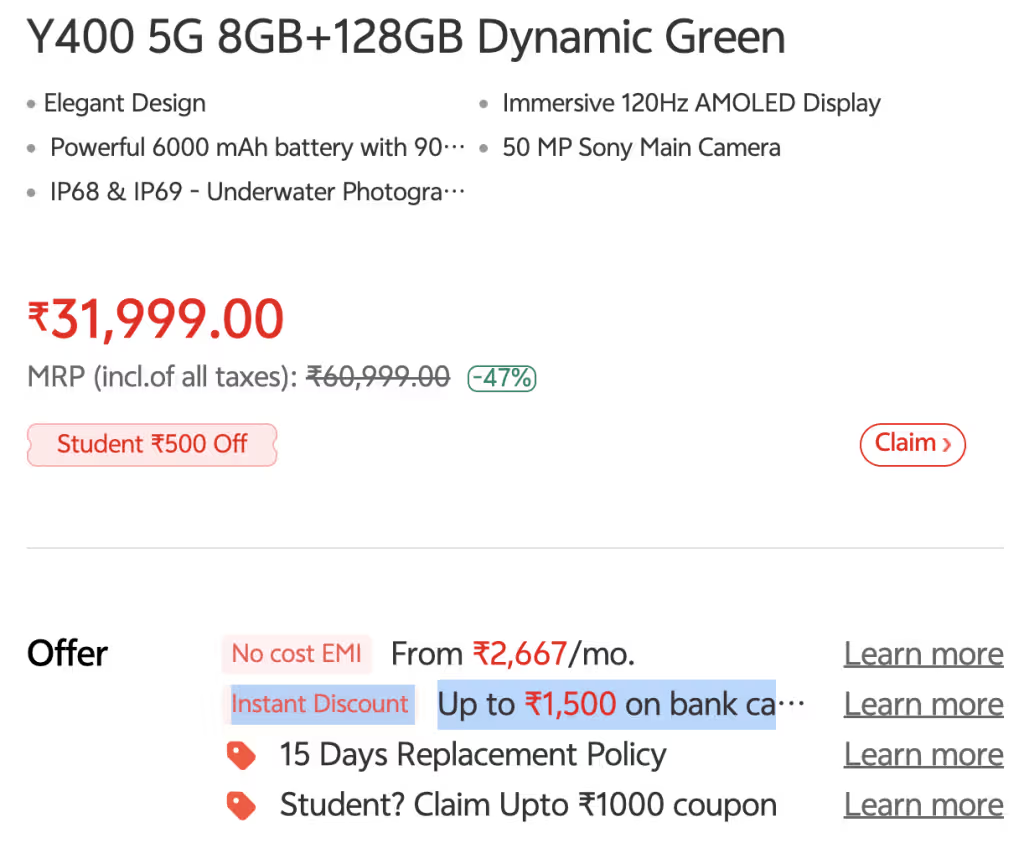
Task: Click the product title Y400 5G Dynamic Green
Action: point(406,37)
